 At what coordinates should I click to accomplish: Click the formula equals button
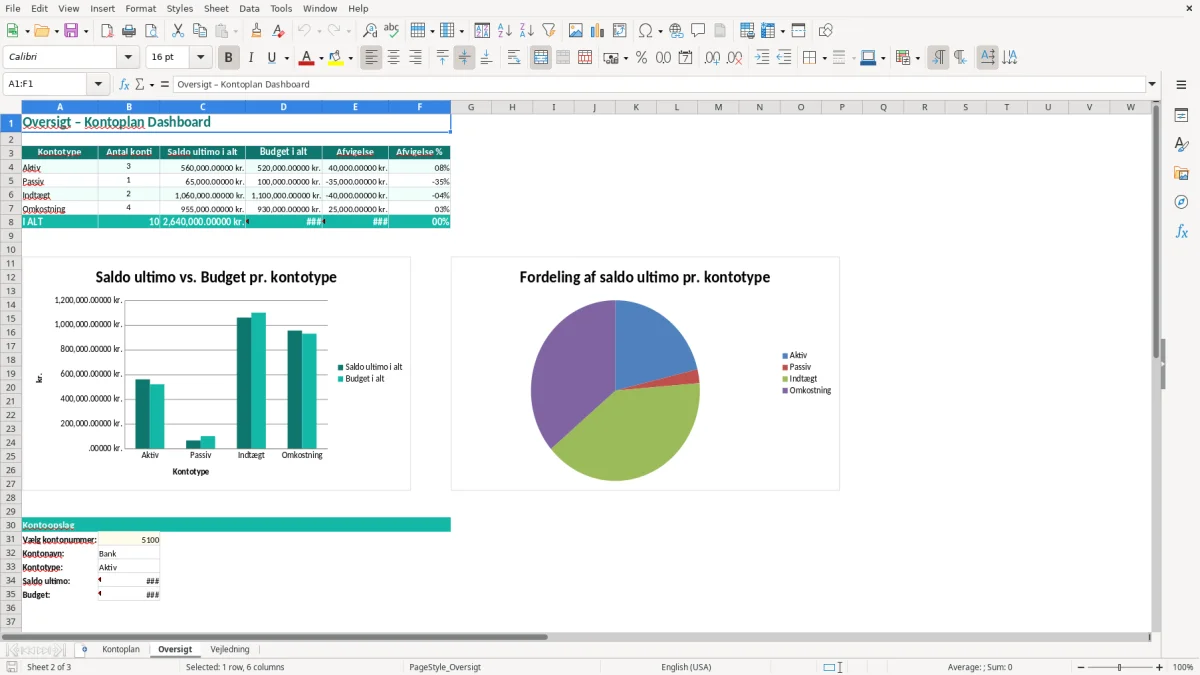click(165, 84)
